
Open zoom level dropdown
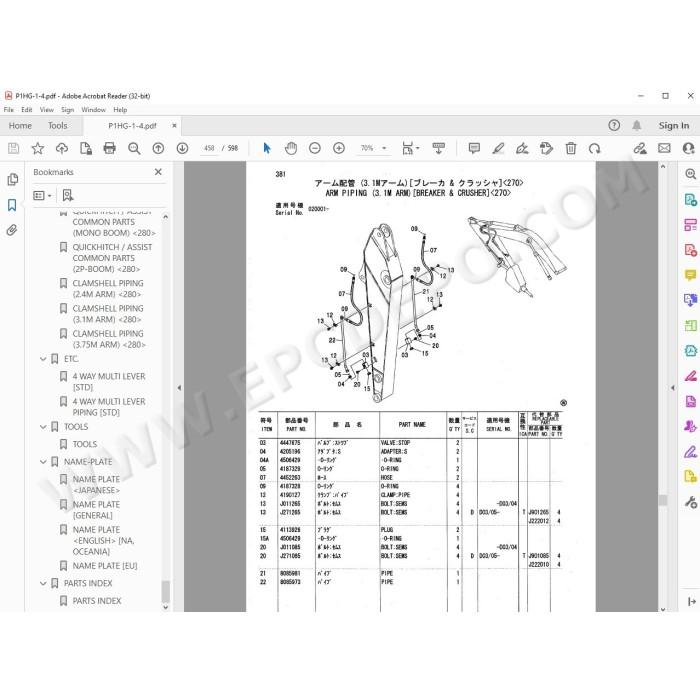pos(384,148)
